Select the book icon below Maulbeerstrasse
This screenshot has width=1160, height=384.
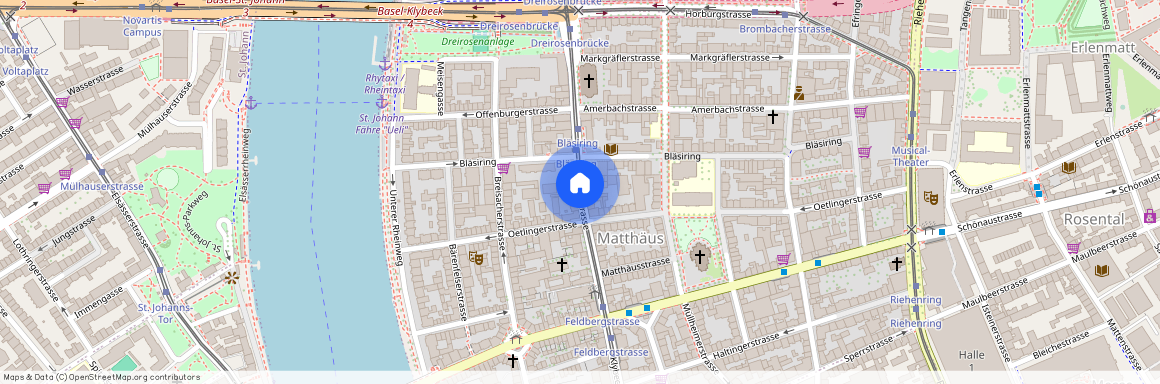pos(1102,270)
